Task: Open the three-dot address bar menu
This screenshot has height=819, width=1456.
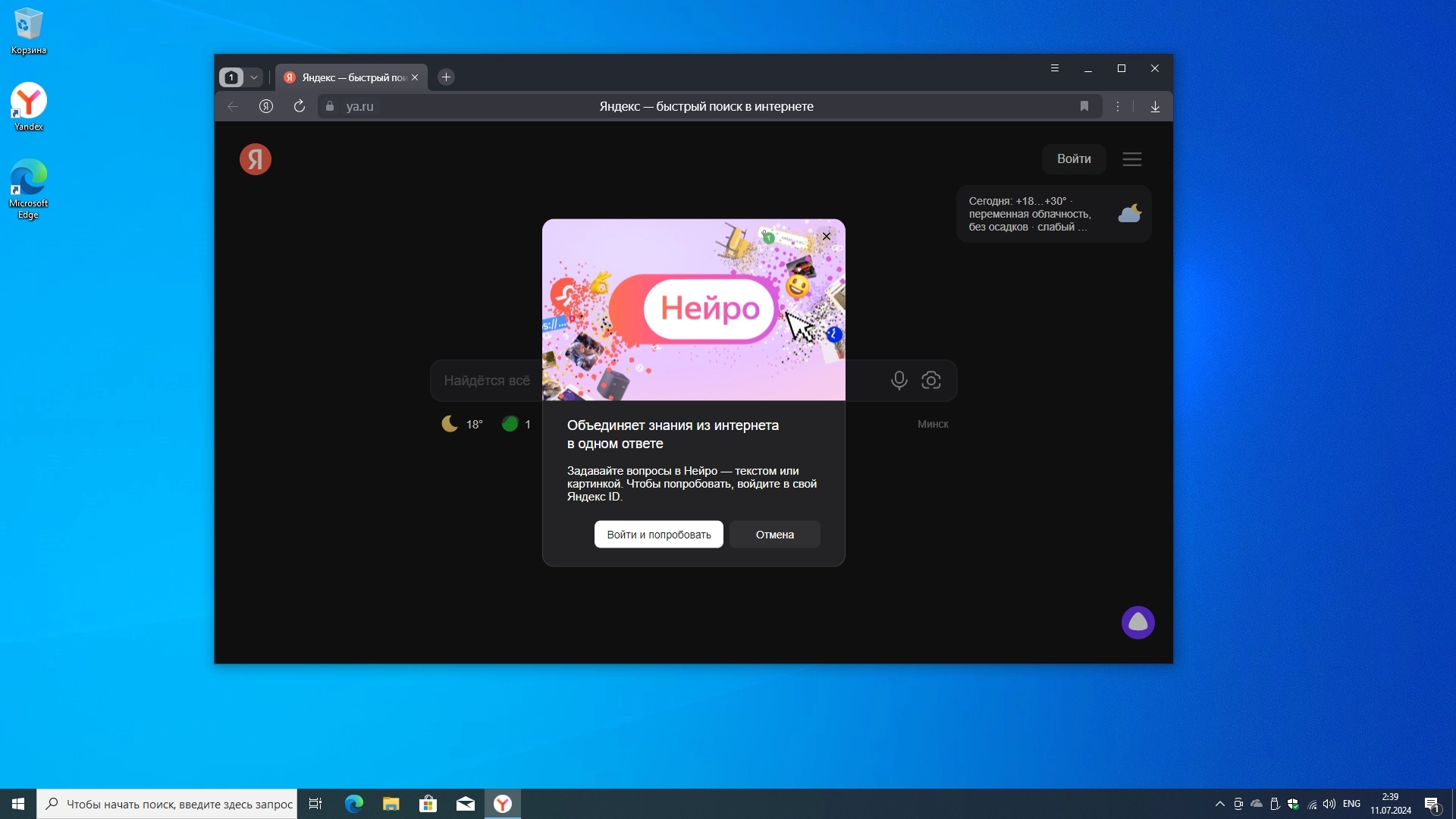Action: point(1118,106)
